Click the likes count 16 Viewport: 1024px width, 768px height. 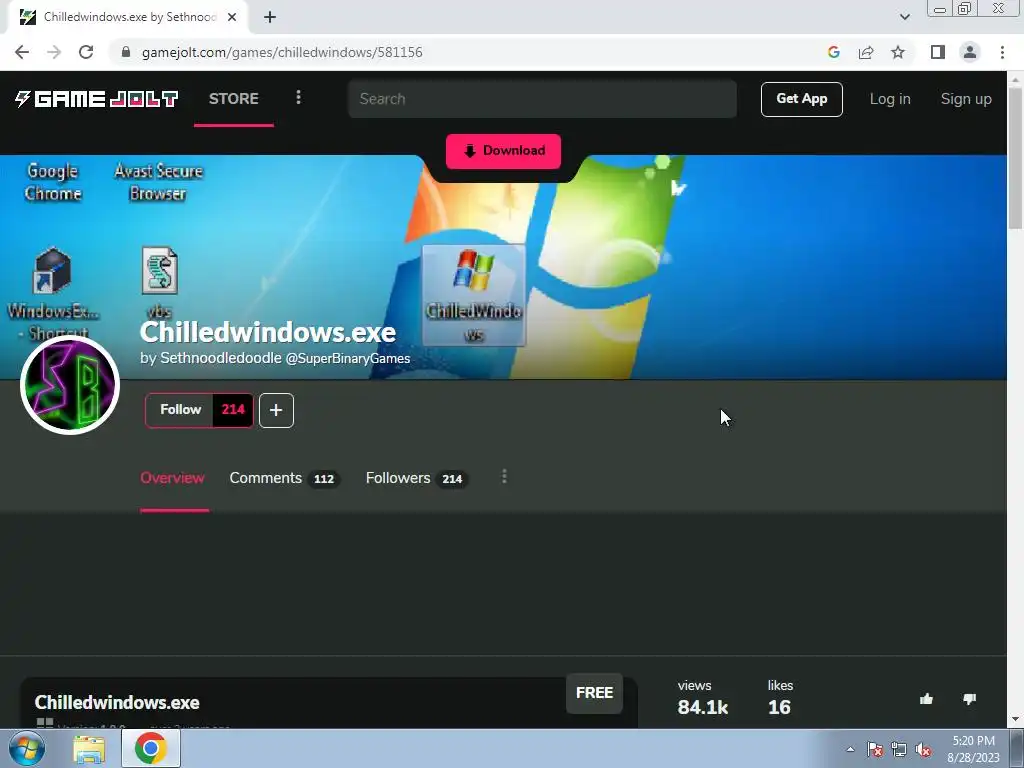pos(779,707)
